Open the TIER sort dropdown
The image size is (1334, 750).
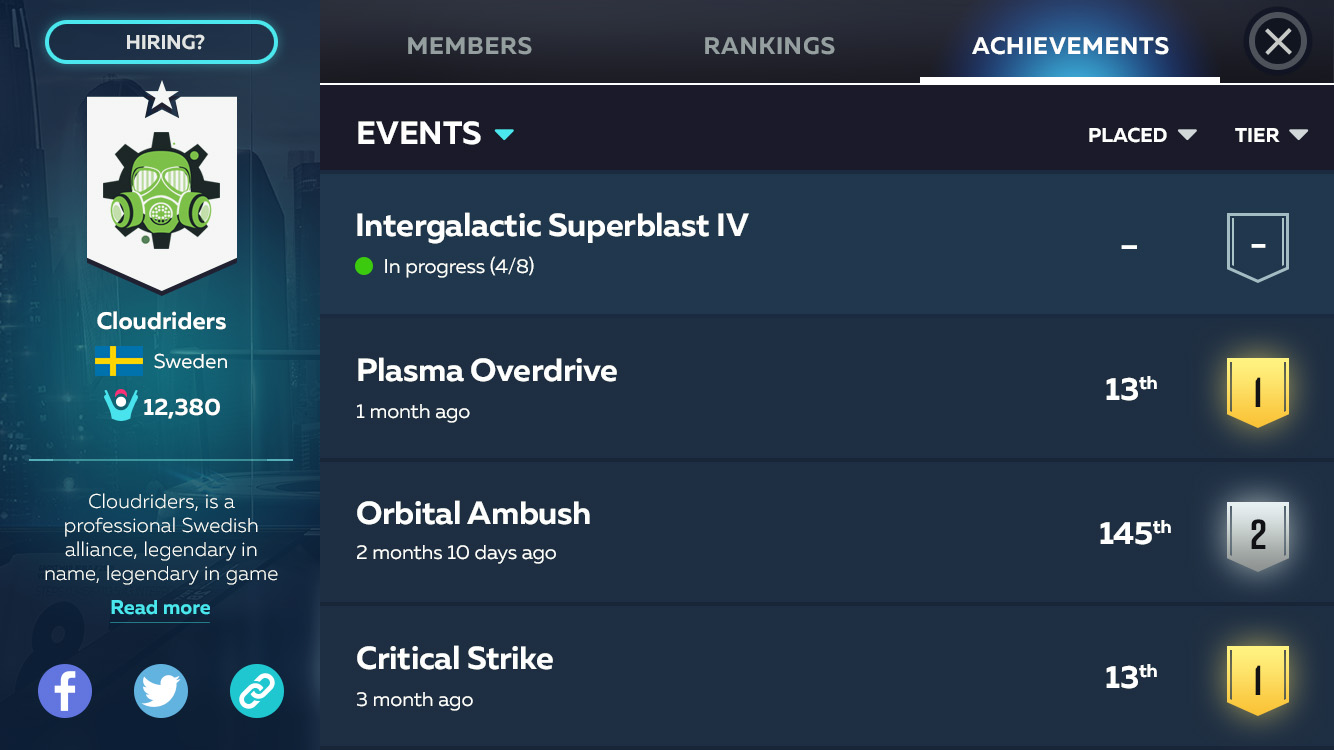click(1271, 135)
